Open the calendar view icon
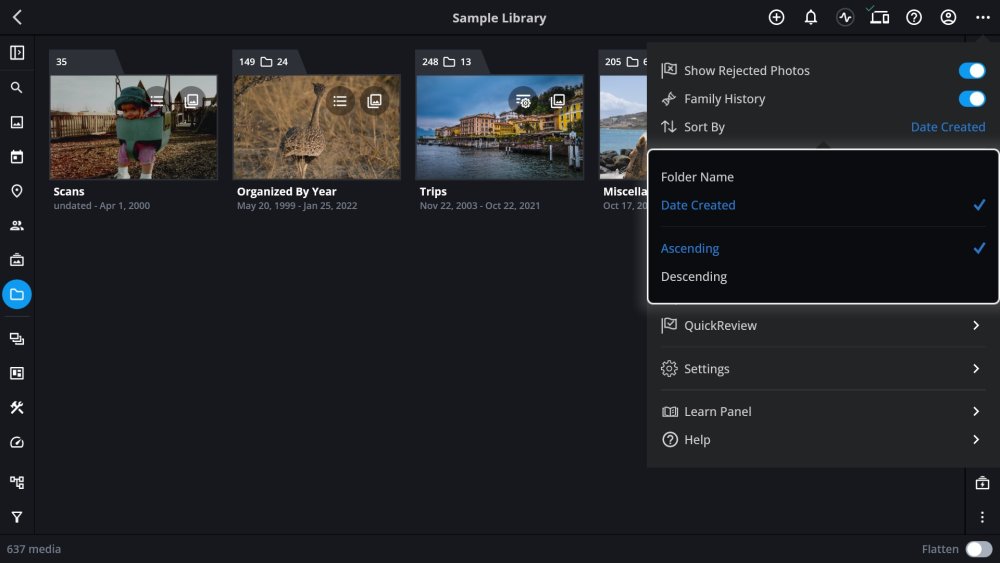Viewport: 1000px width, 563px height. (17, 157)
